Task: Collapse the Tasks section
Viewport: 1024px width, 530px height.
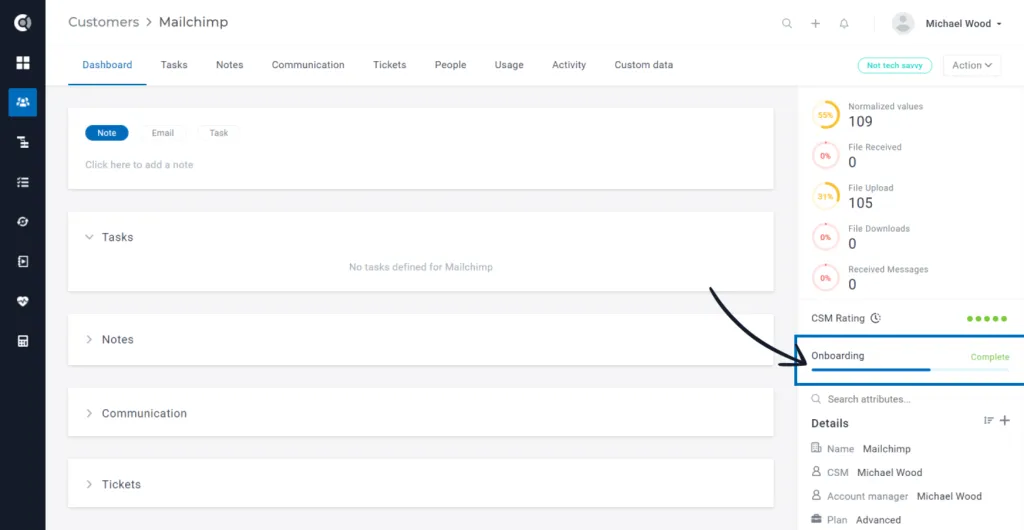Action: click(x=89, y=237)
